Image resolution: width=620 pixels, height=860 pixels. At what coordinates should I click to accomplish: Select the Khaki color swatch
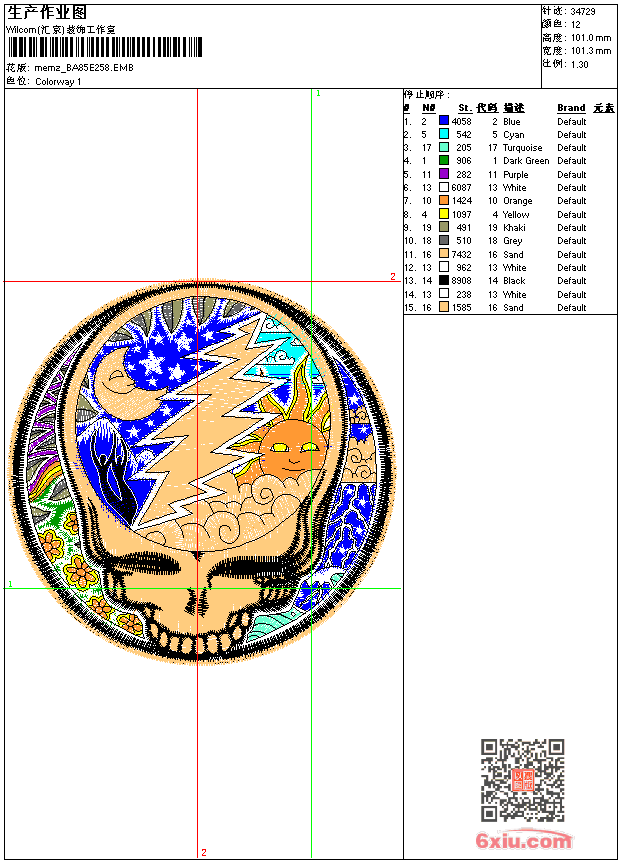tap(444, 227)
